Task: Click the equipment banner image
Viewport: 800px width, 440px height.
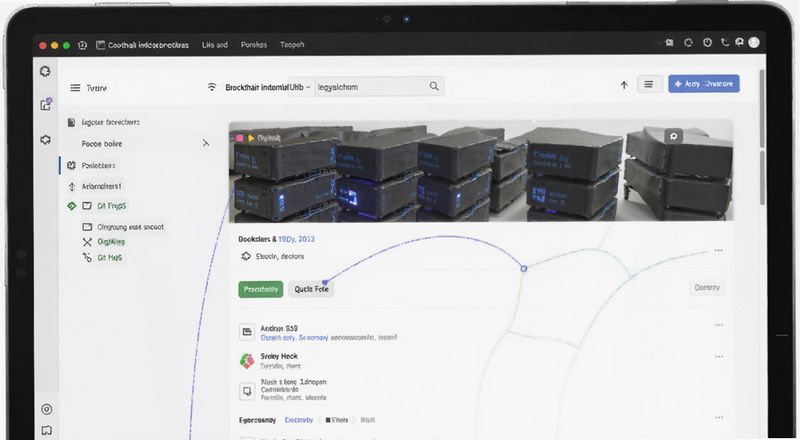Action: click(481, 172)
